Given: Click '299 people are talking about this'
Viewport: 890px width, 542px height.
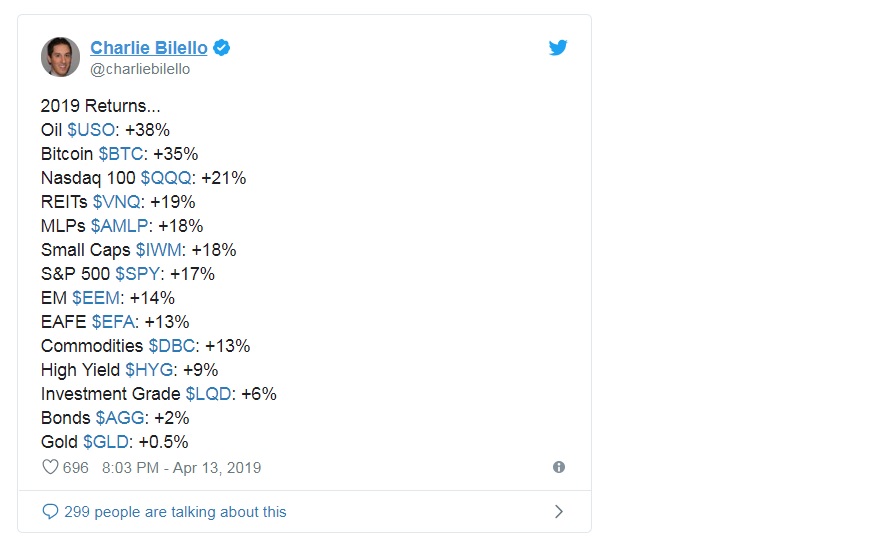Looking at the screenshot, I should pyautogui.click(x=175, y=512).
